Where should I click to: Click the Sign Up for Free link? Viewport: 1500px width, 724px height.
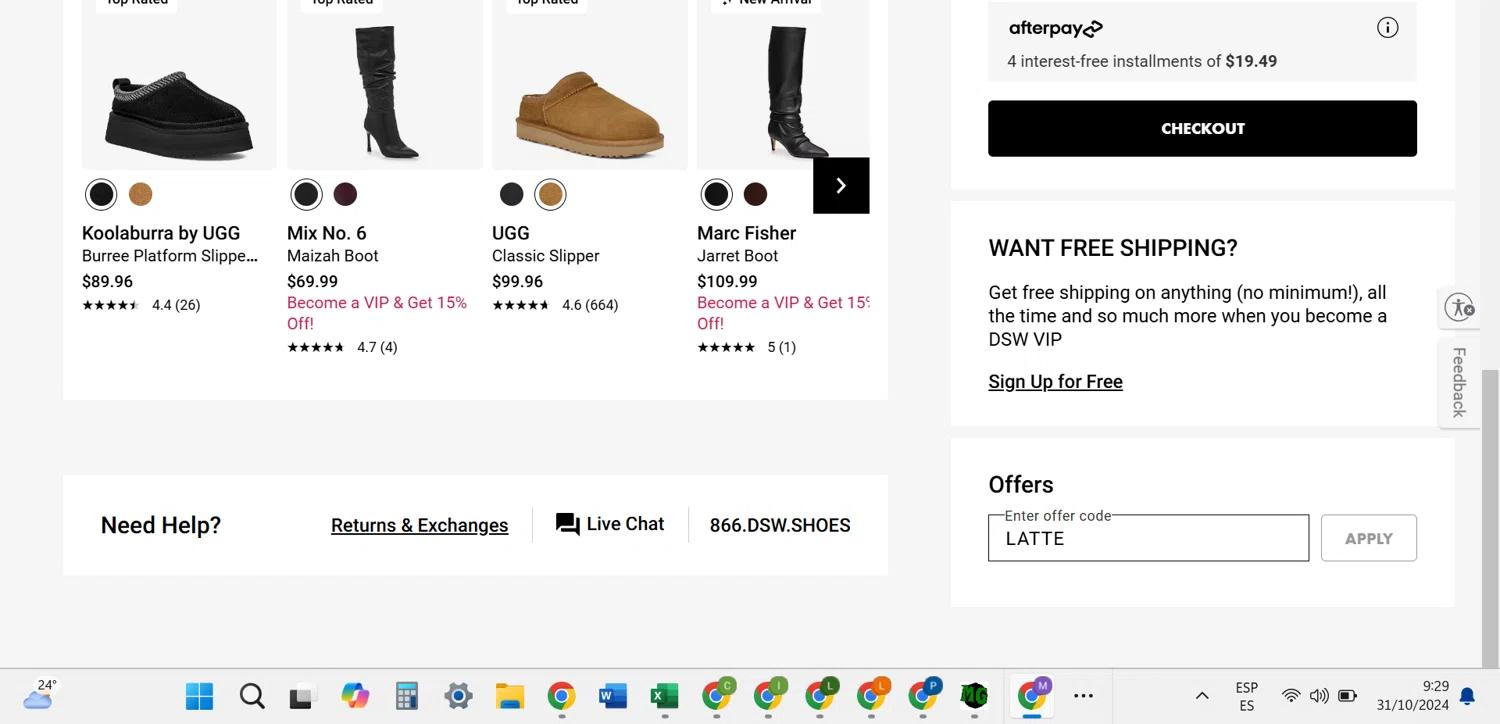(1055, 382)
